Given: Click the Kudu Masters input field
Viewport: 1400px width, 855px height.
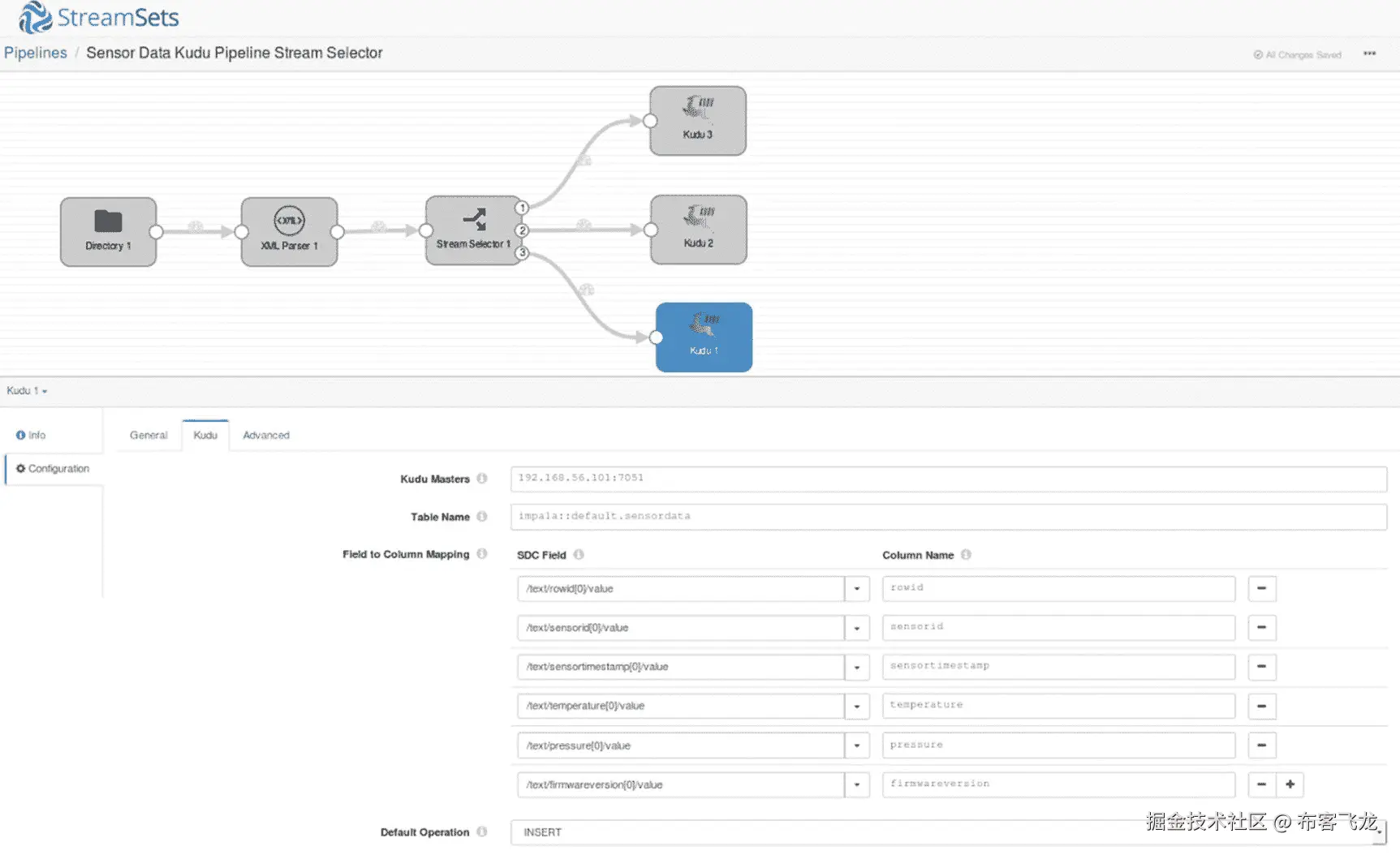Looking at the screenshot, I should coord(948,479).
